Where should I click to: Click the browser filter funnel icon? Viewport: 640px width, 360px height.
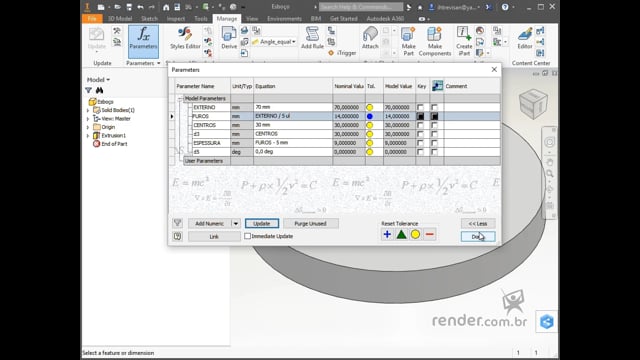tap(89, 90)
